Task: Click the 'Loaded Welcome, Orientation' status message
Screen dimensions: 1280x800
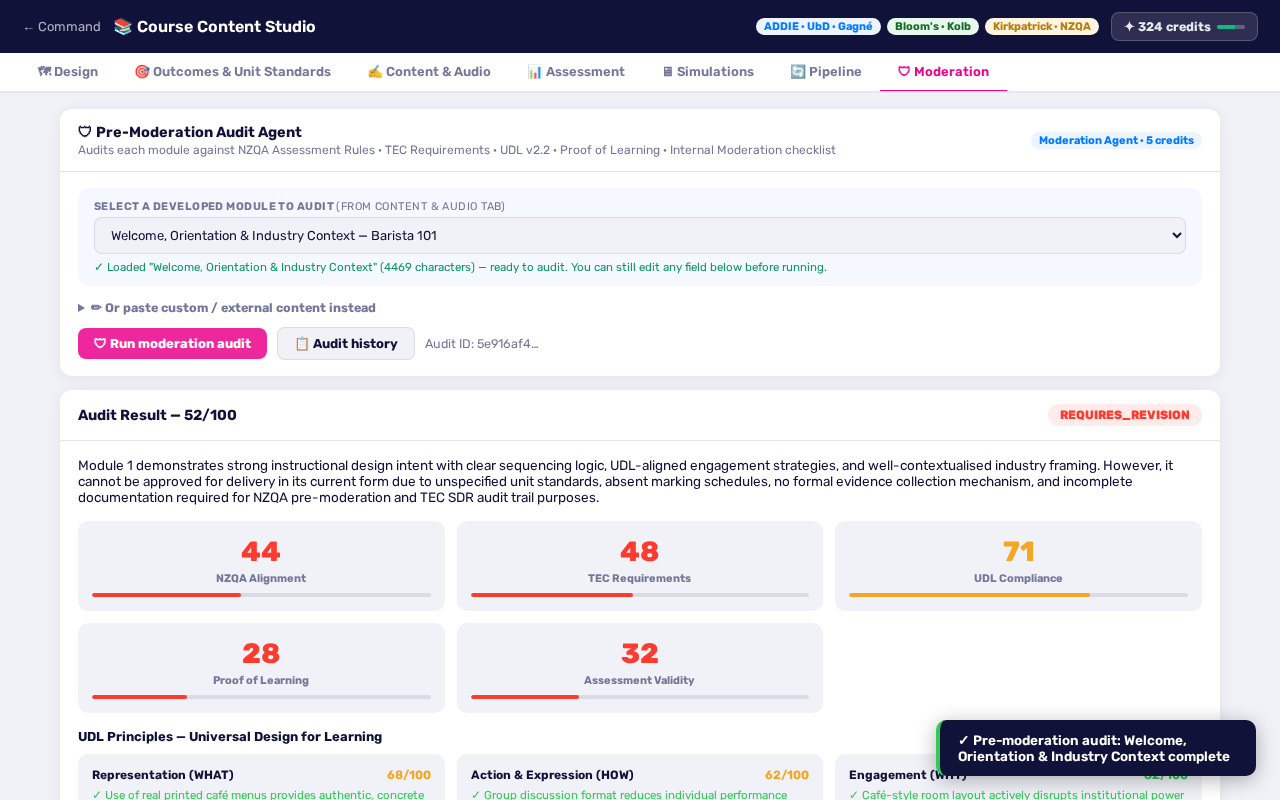Action: [x=460, y=267]
